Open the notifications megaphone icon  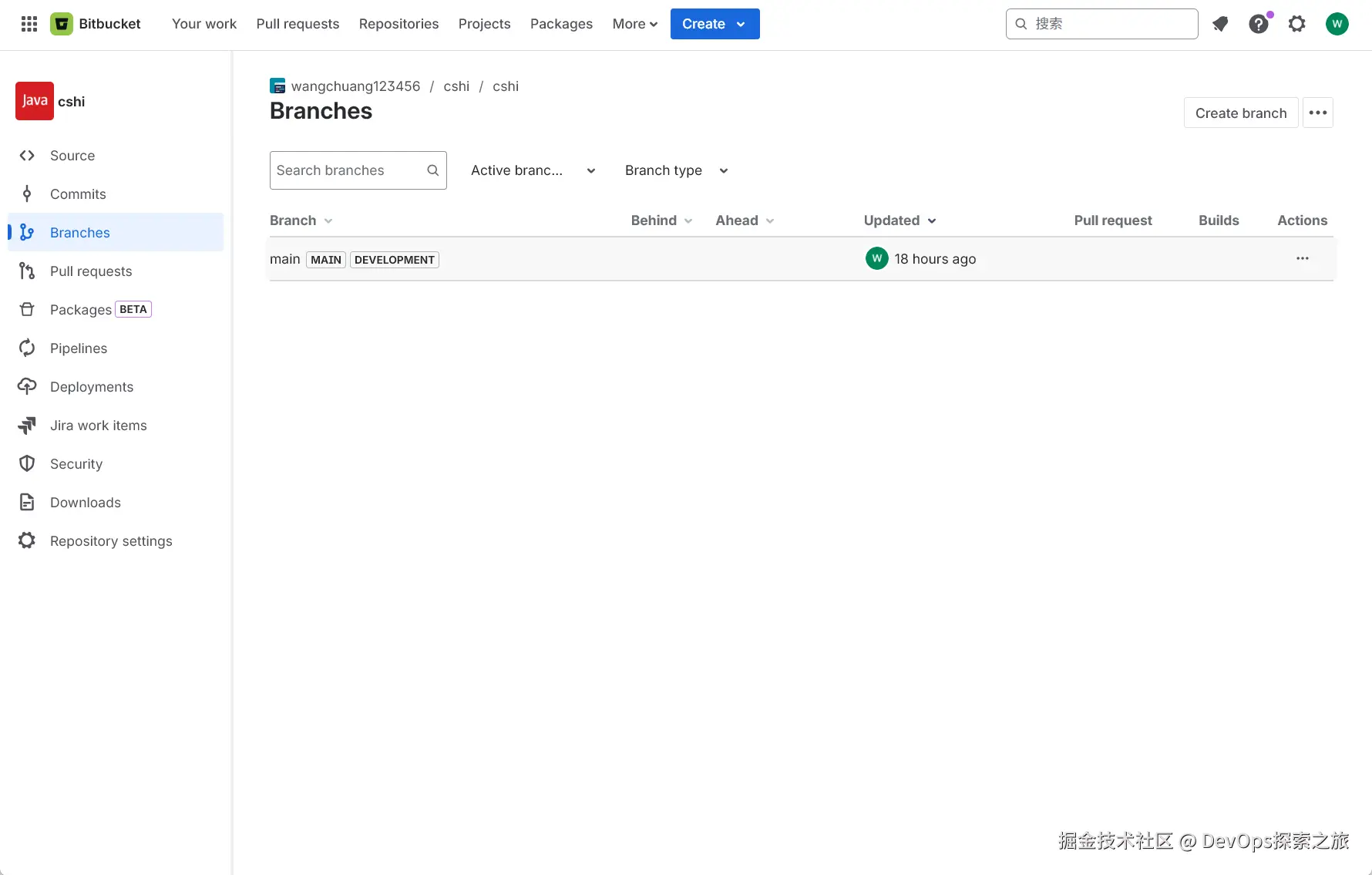(1220, 24)
